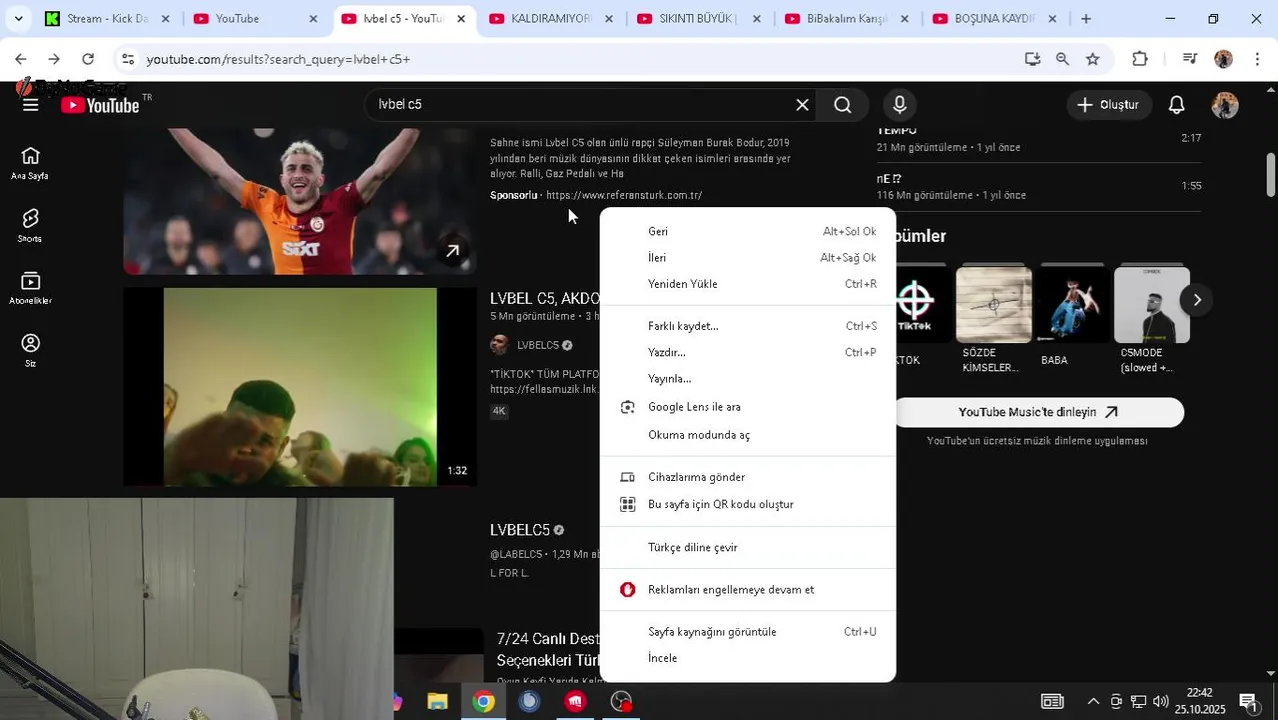Open the Chrome profile avatar
This screenshot has width=1278, height=720.
tap(1223, 59)
